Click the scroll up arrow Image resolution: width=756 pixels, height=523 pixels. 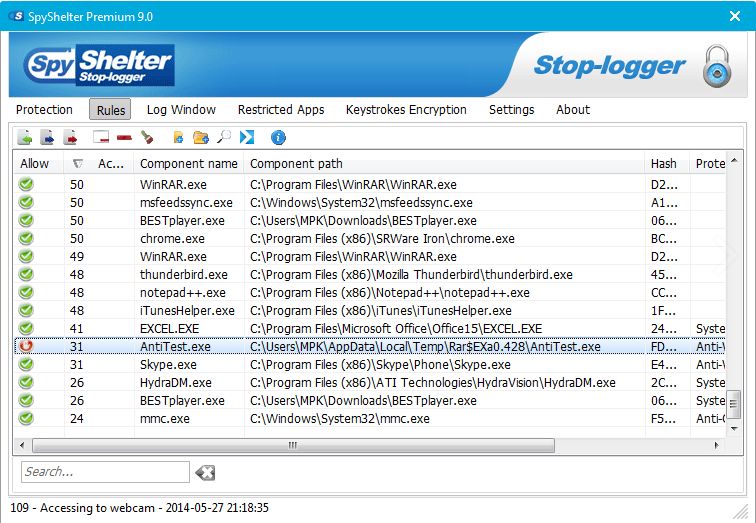734,160
